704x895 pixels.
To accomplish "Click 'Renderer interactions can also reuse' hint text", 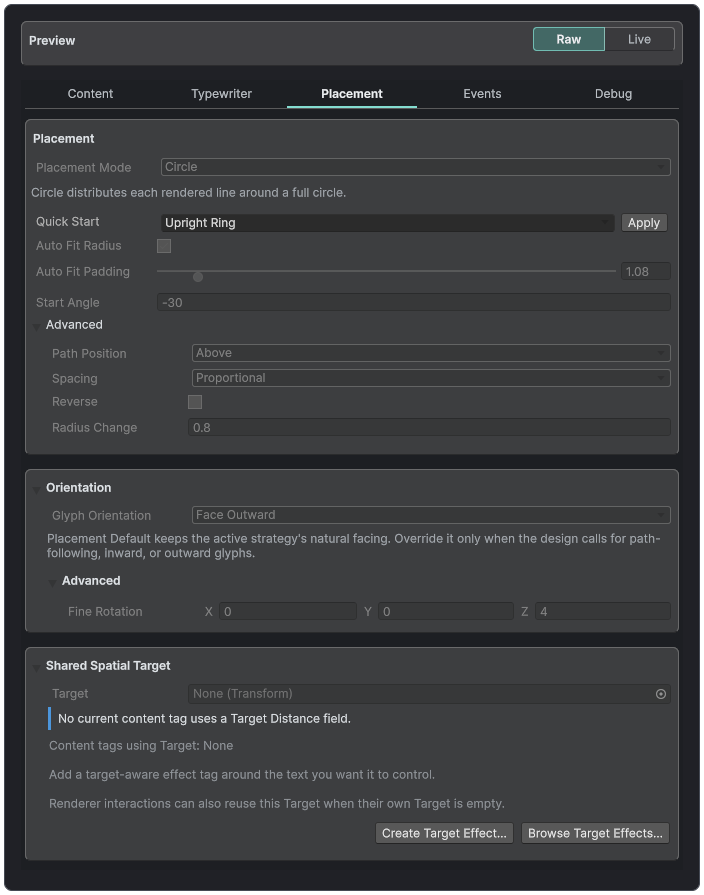I will pos(277,804).
